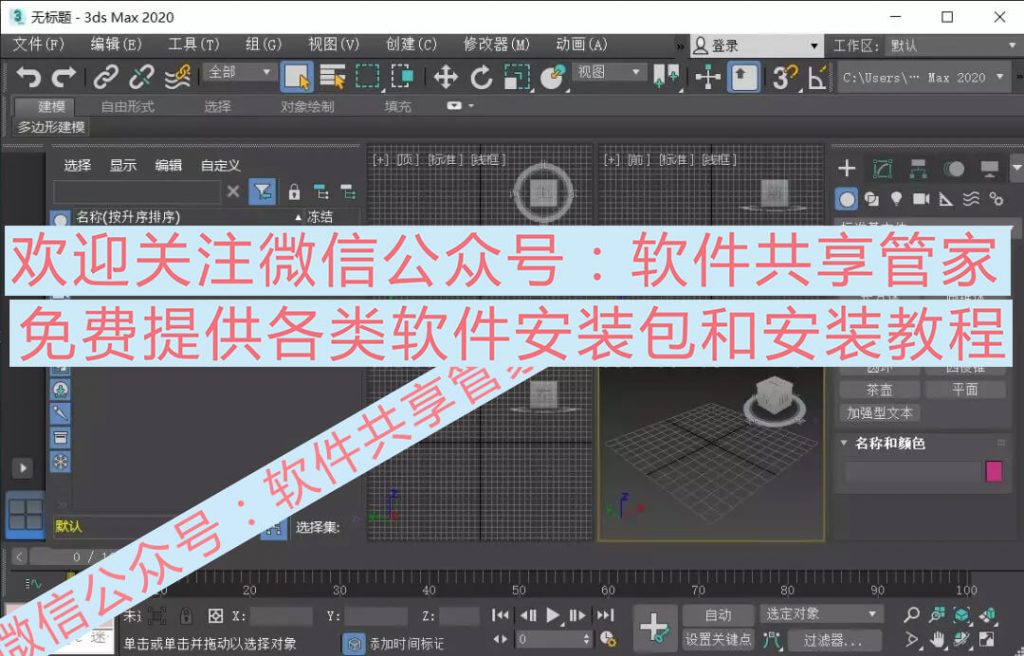Activate the Select and Rotate tool
The height and width of the screenshot is (656, 1024).
pos(481,77)
